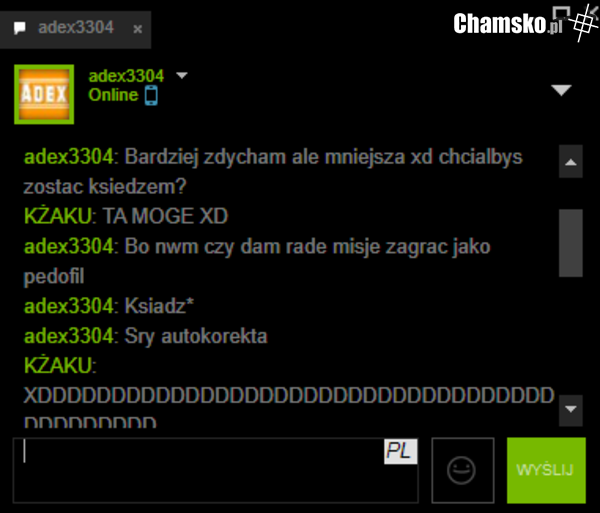Screen dimensions: 600x513
Task: Click the mobile phone status icon
Action: [151, 95]
